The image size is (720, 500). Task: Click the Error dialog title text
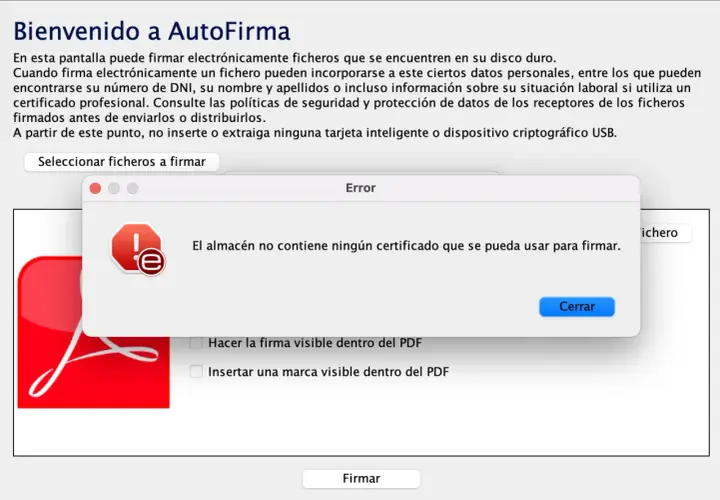coord(360,188)
